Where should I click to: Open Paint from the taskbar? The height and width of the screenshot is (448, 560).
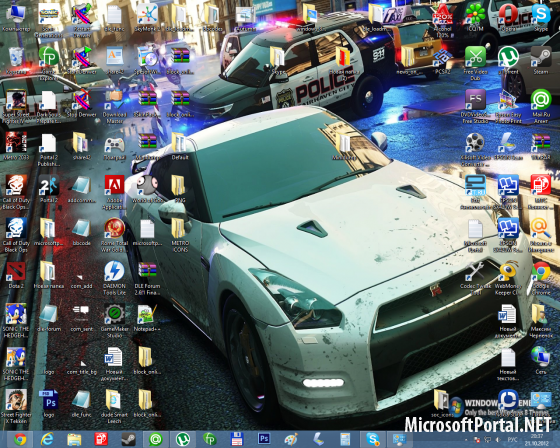(x=291, y=439)
